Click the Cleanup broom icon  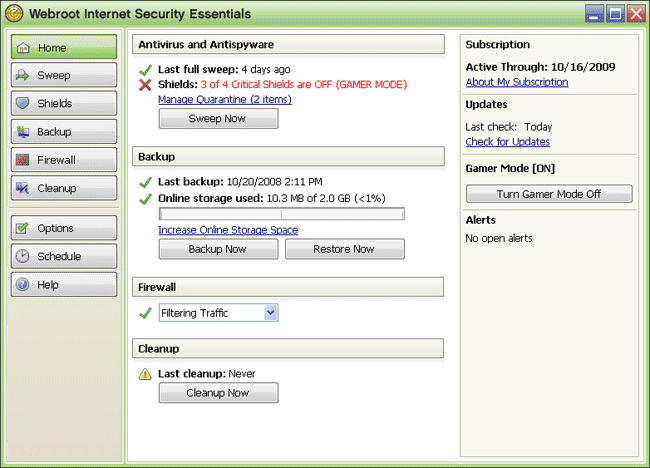point(22,188)
